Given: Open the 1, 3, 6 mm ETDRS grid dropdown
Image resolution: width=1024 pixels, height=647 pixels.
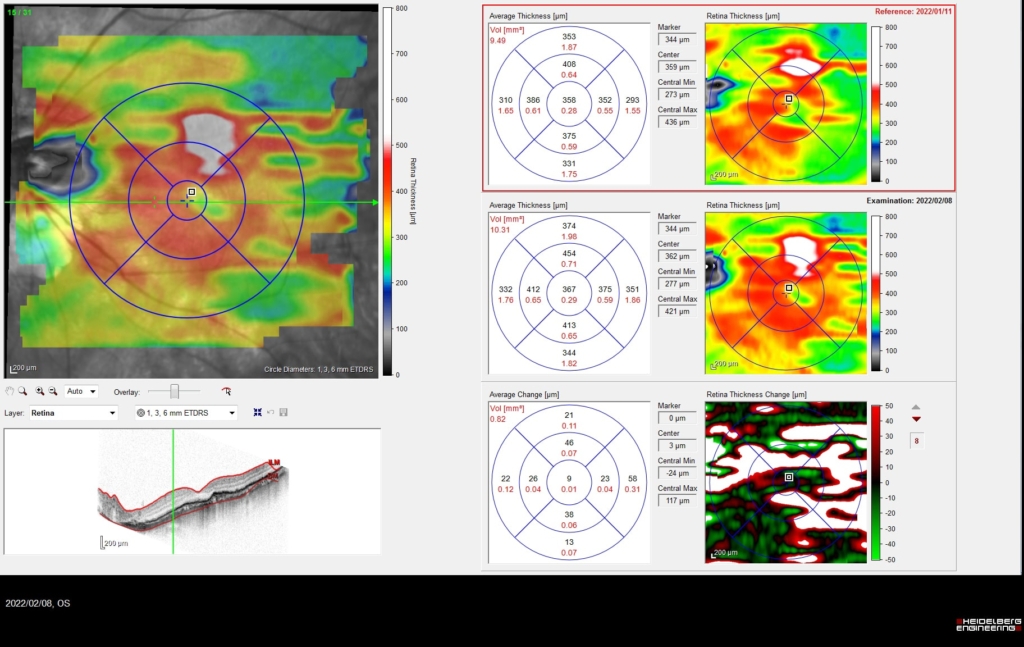Looking at the screenshot, I should pos(186,412).
